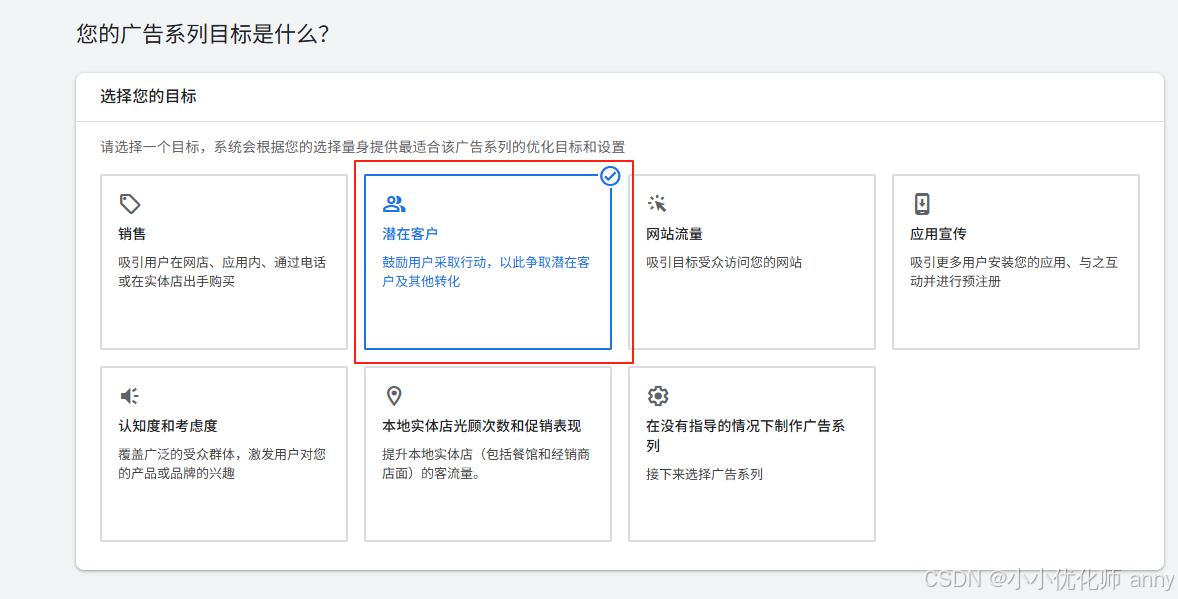Choose the 网站流量 goal title
This screenshot has width=1178, height=599.
click(674, 234)
